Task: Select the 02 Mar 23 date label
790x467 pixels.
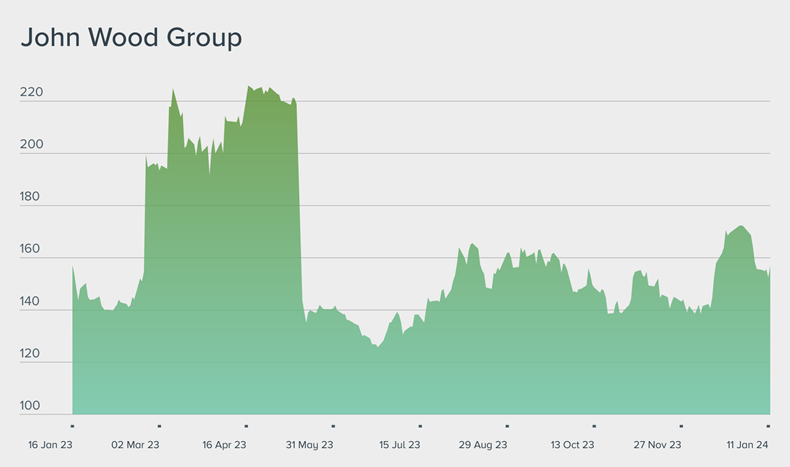Action: 135,444
